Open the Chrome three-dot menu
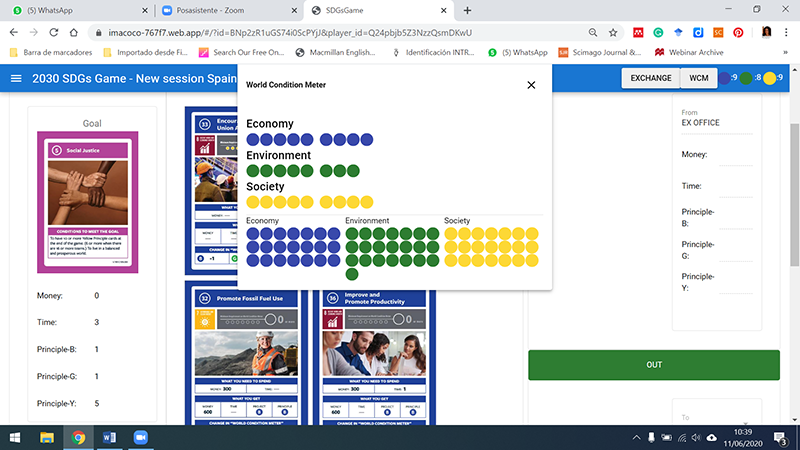Image resolution: width=800 pixels, height=450 pixels. (786, 33)
